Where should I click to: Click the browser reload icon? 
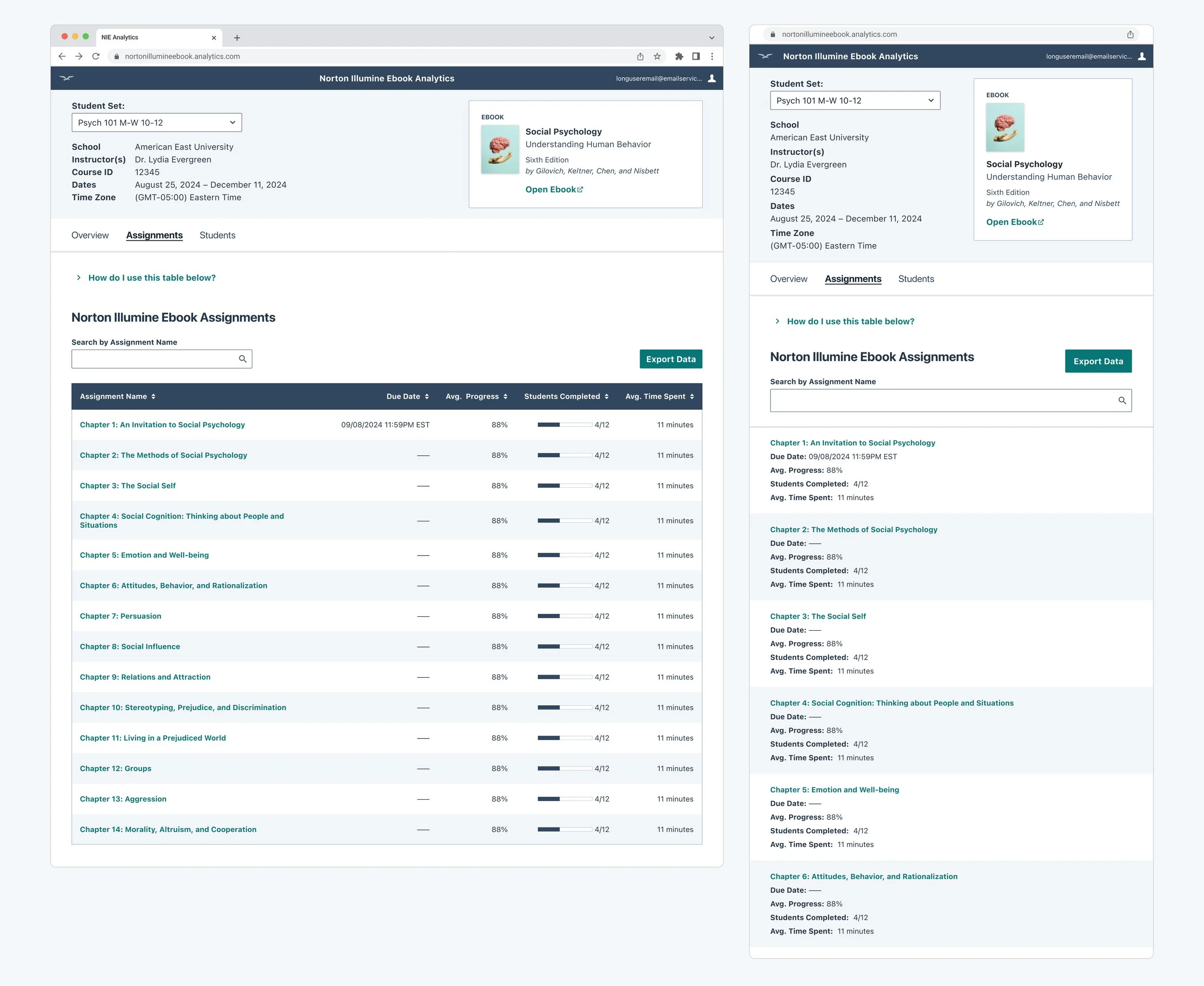95,56
